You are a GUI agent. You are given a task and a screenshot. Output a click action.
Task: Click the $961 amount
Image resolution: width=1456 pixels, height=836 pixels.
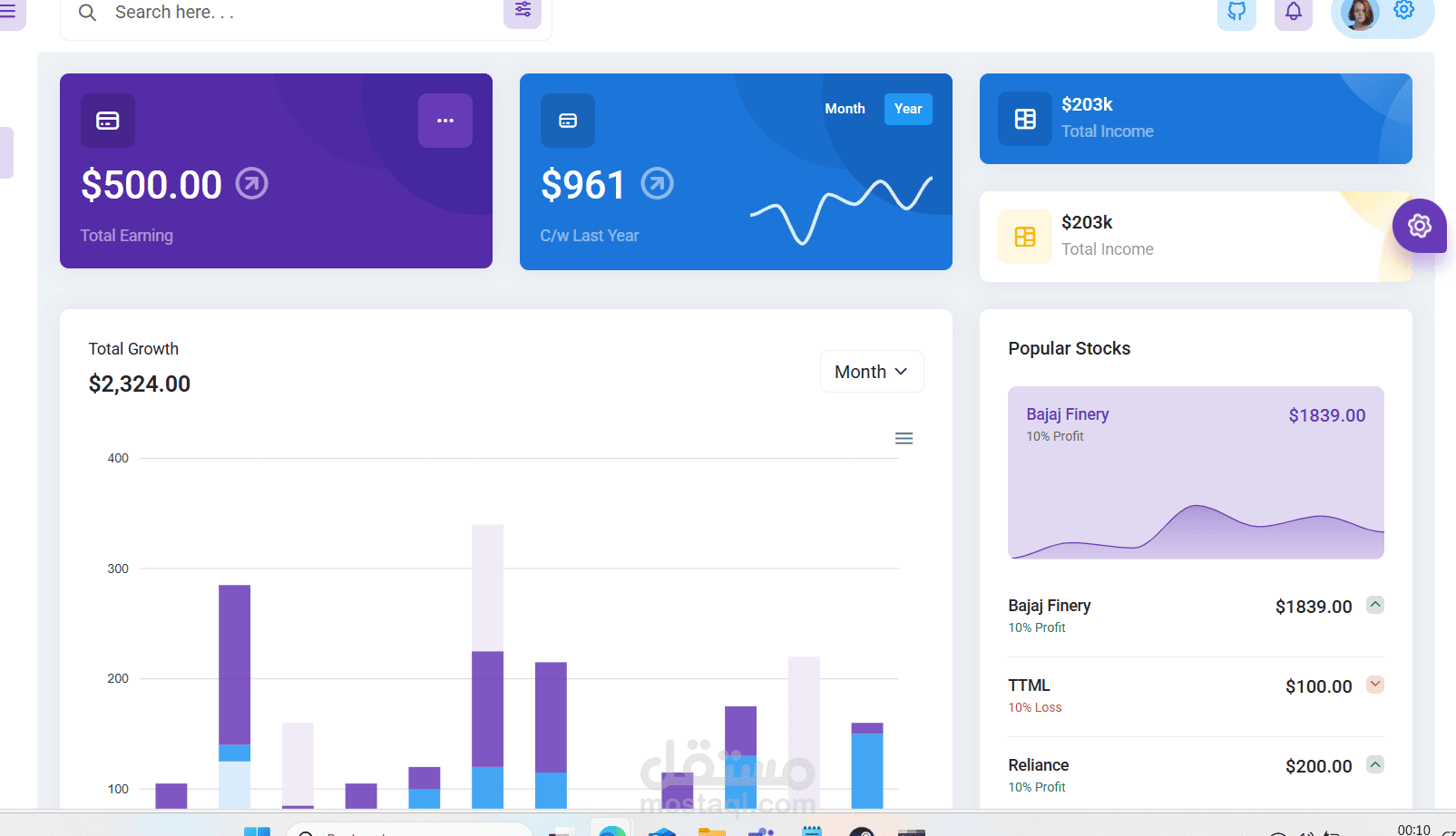point(582,185)
